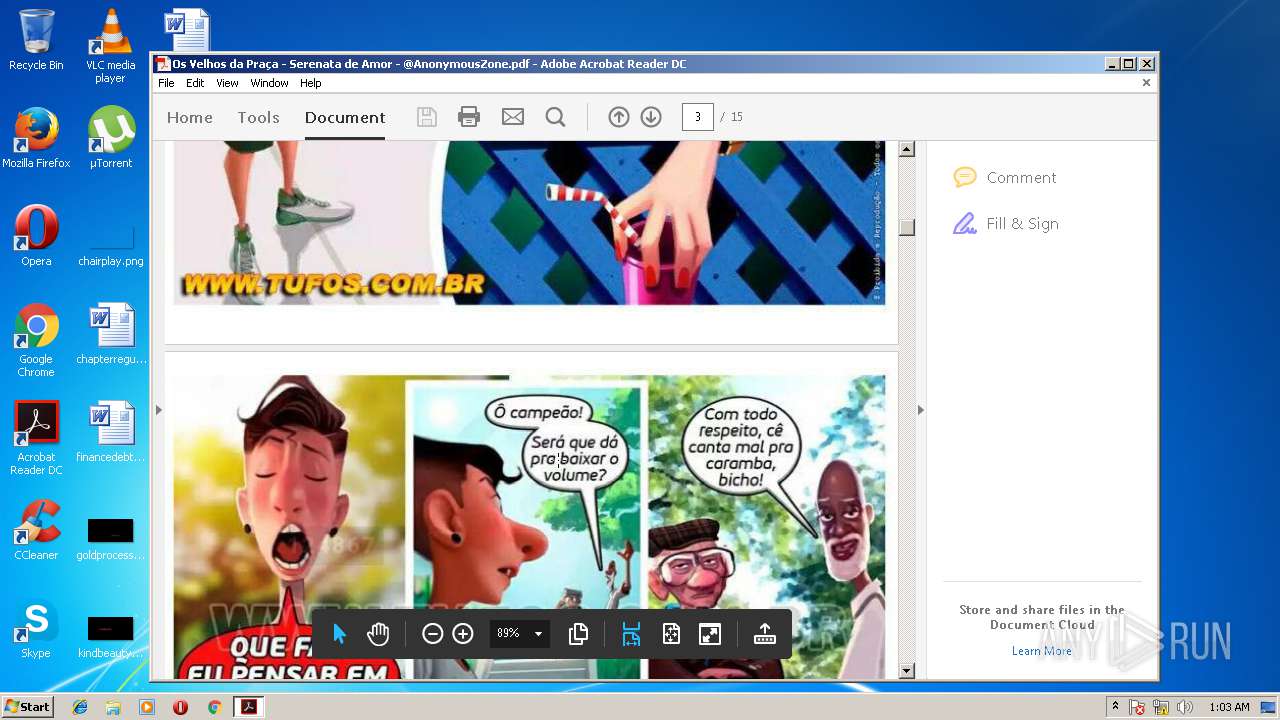1280x720 pixels.
Task: Launch CCleaner desktop shortcut
Action: (x=36, y=530)
